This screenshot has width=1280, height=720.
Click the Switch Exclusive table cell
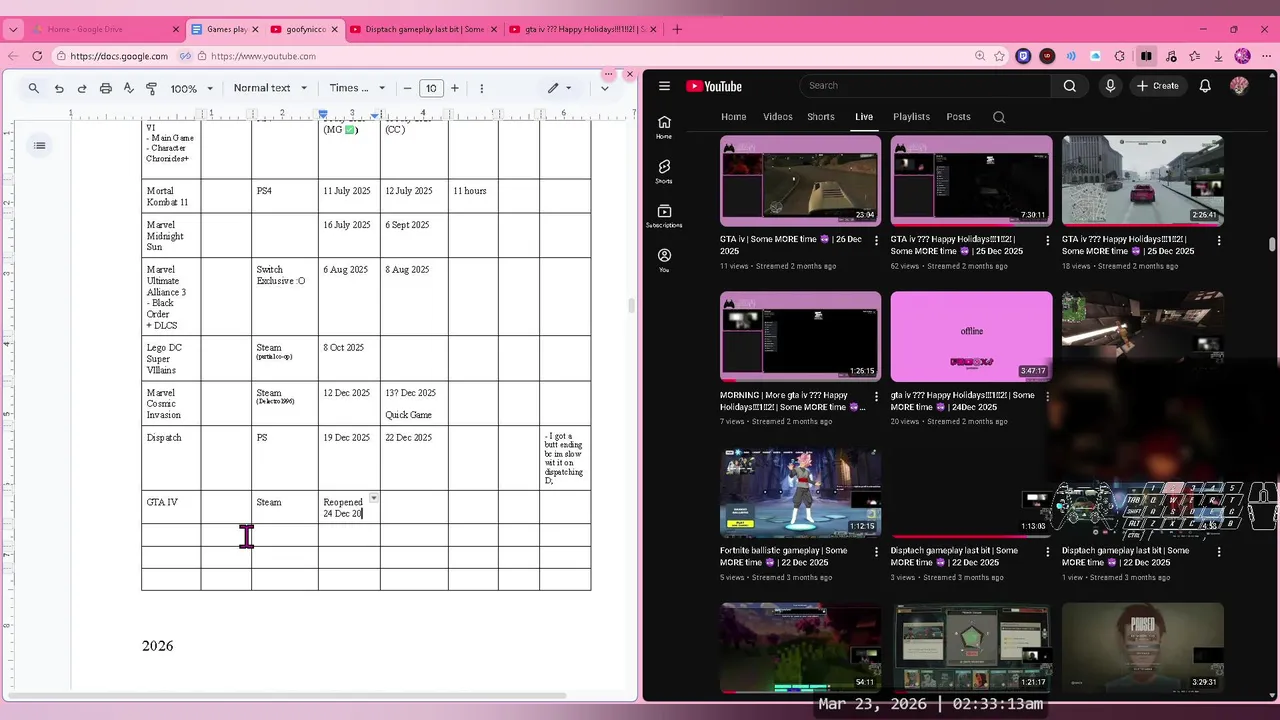(284, 298)
